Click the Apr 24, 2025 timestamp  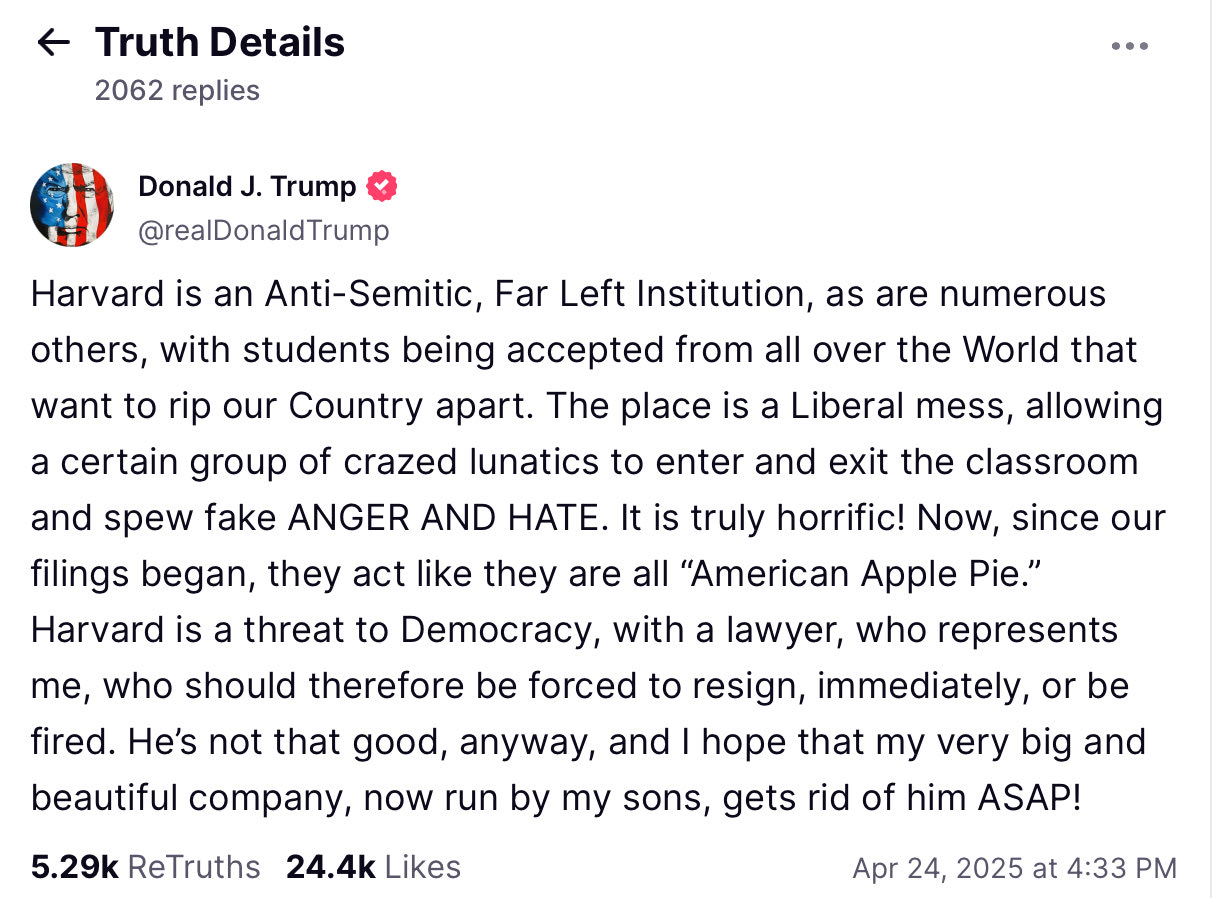point(1014,868)
